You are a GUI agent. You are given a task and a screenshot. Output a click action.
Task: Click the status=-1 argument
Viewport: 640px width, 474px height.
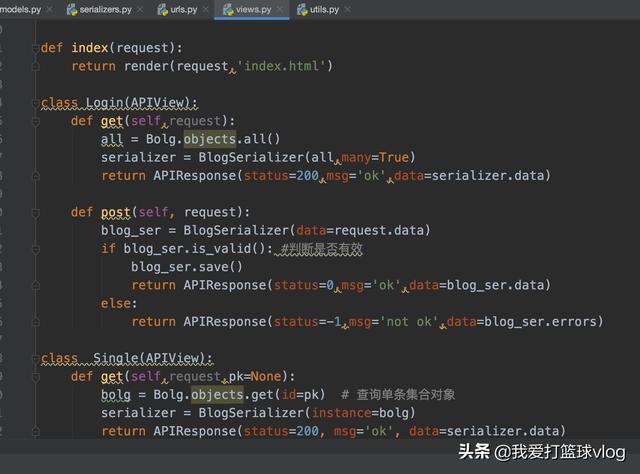(307, 322)
